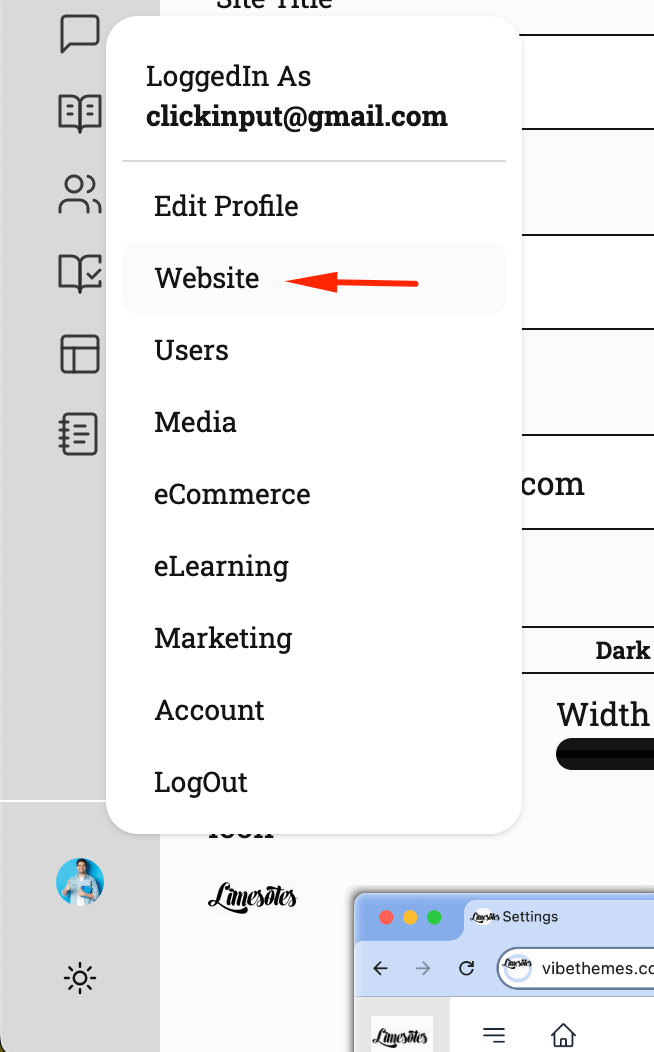Open the hamburger menu in preview
The image size is (654, 1052).
click(x=494, y=1034)
